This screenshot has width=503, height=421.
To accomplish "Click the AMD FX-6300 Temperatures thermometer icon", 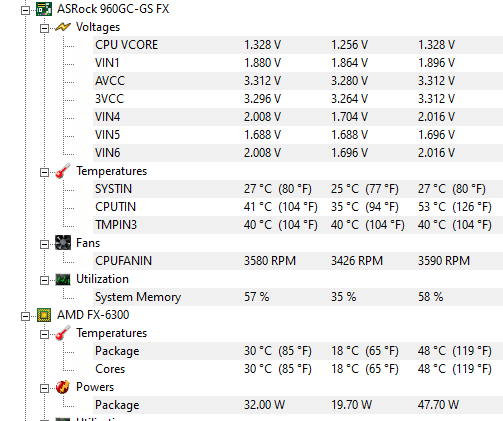I will click(63, 333).
